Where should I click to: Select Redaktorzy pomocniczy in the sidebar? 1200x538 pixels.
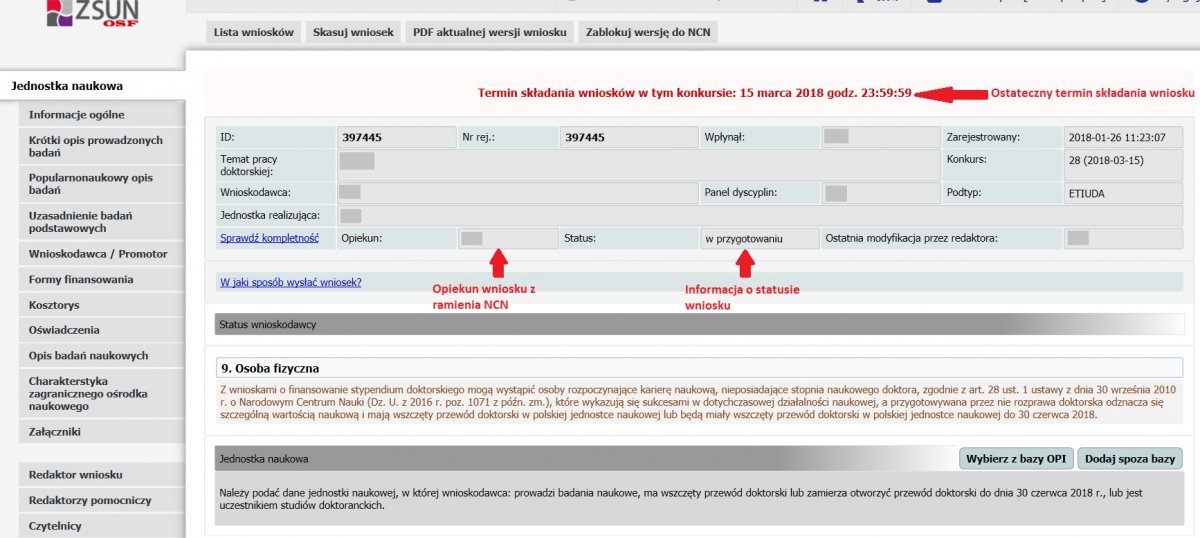[90, 500]
